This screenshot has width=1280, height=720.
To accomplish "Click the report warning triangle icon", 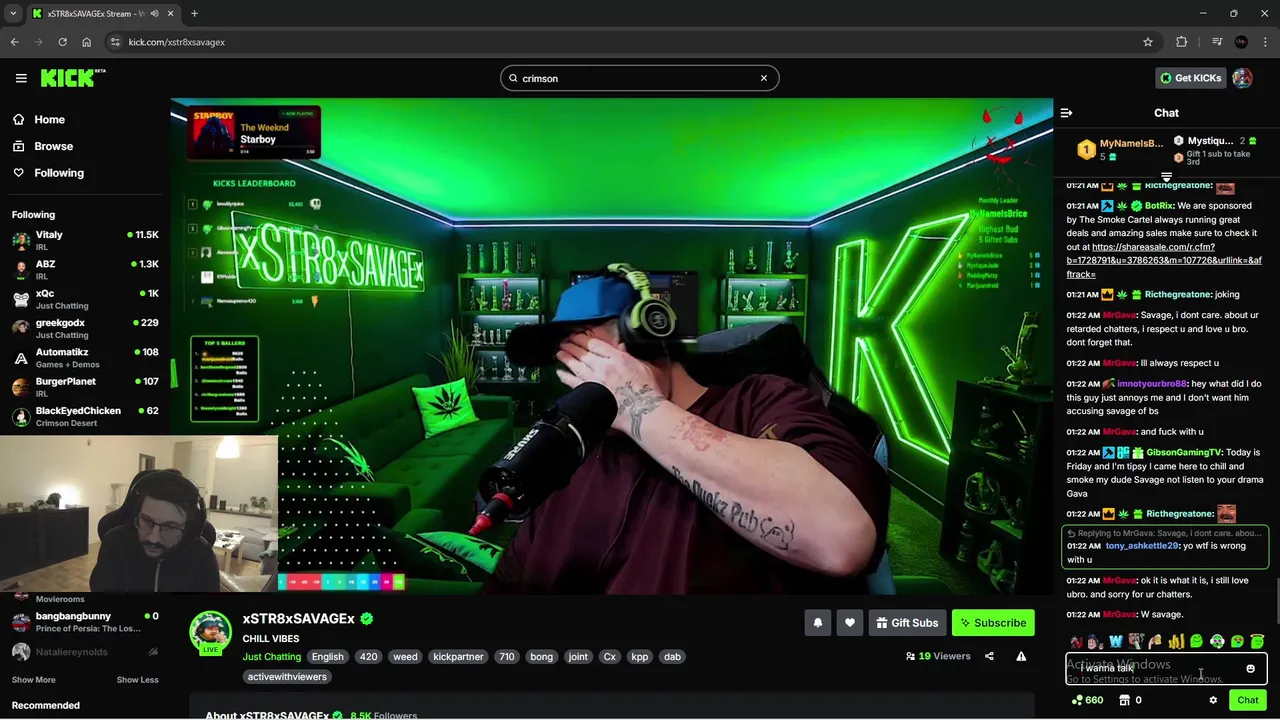I will [x=1021, y=656].
